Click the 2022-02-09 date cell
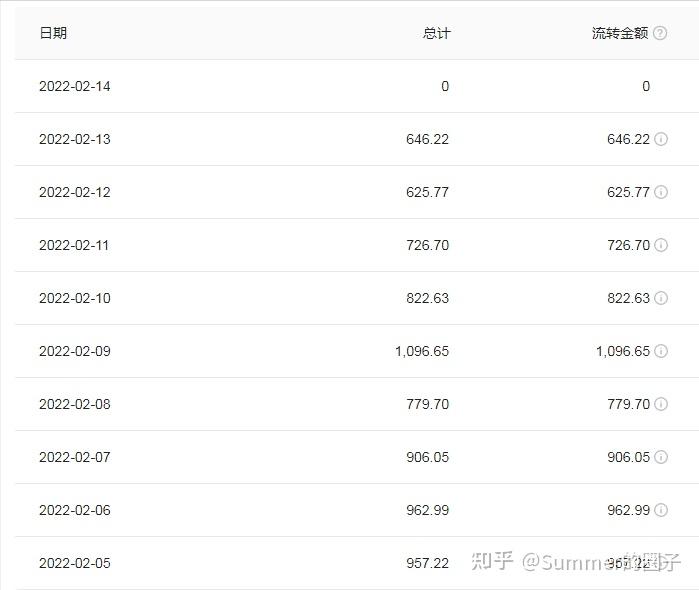 pyautogui.click(x=75, y=351)
